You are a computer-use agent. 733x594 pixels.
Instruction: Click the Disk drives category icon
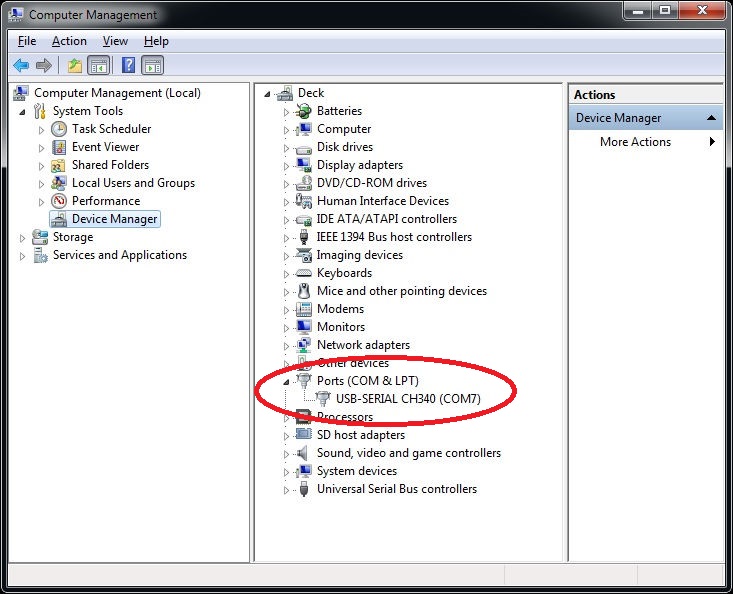click(x=304, y=149)
